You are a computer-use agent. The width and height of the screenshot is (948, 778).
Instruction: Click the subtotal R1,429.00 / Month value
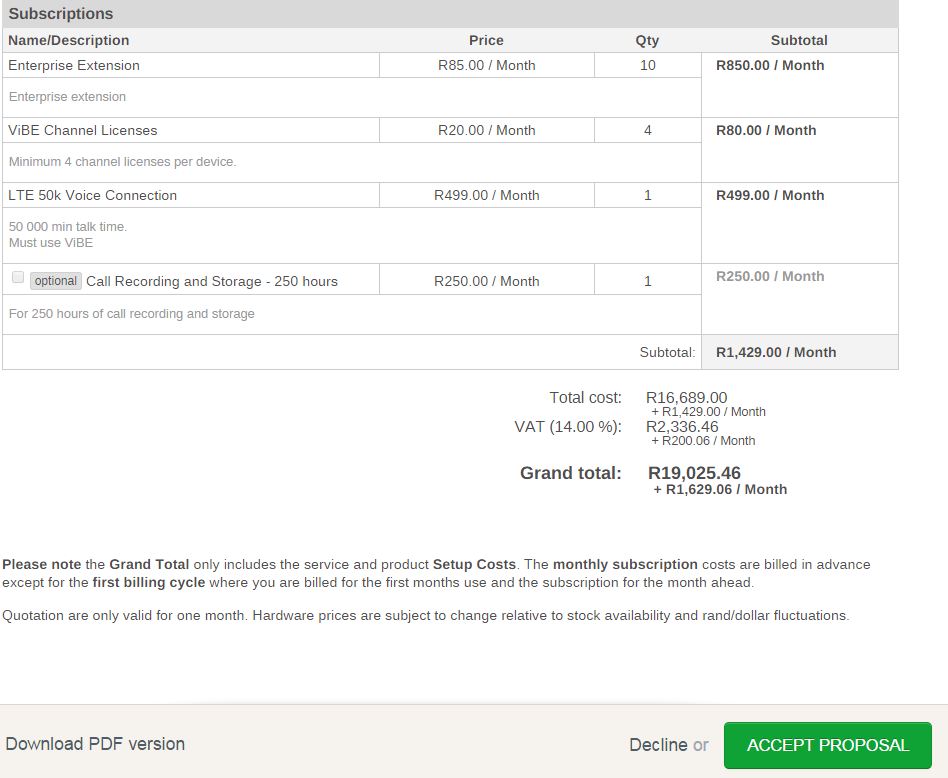776,352
